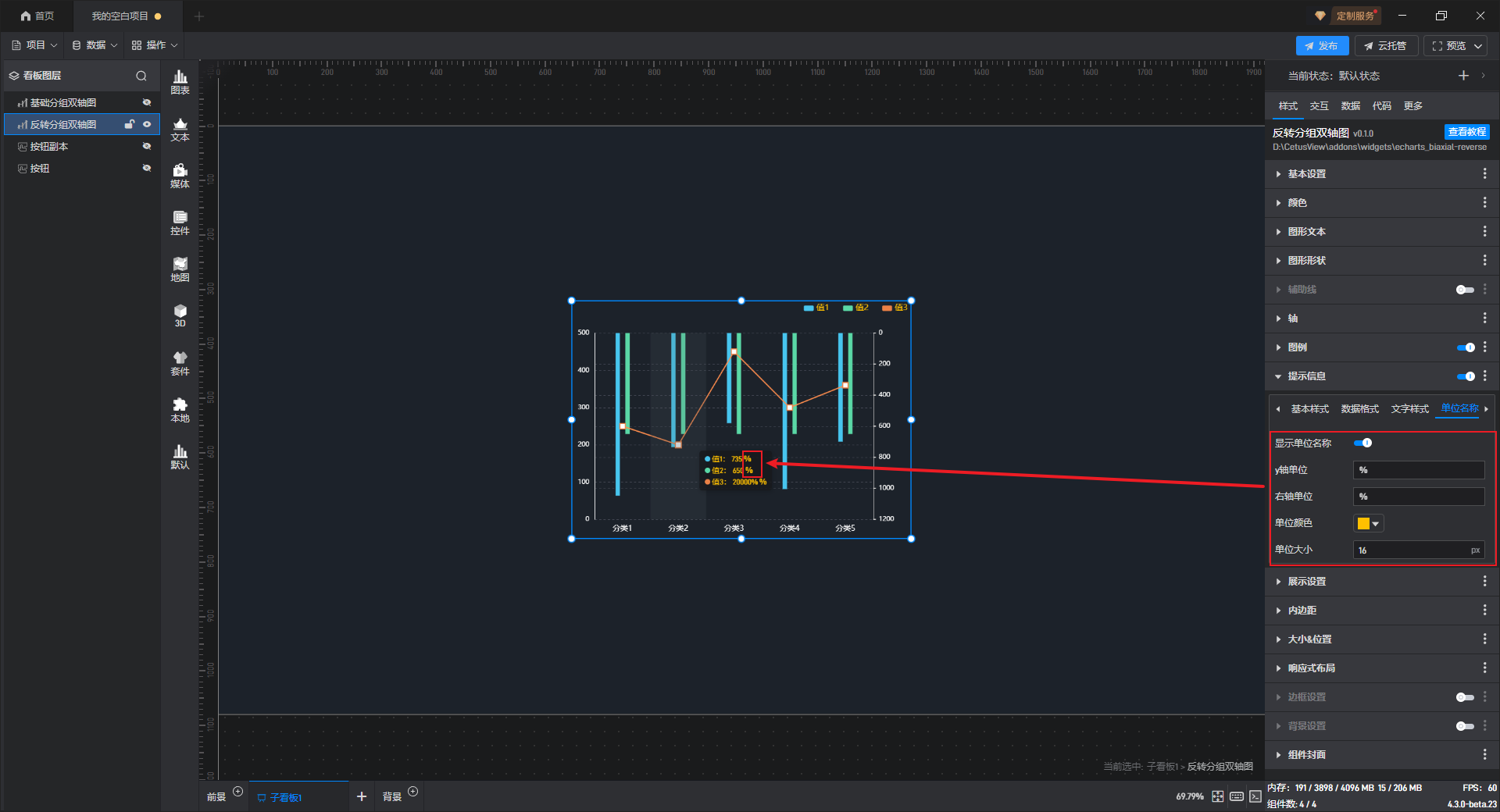Toggle the 图例 legend switch
Image resolution: width=1500 pixels, height=812 pixels.
[x=1466, y=347]
